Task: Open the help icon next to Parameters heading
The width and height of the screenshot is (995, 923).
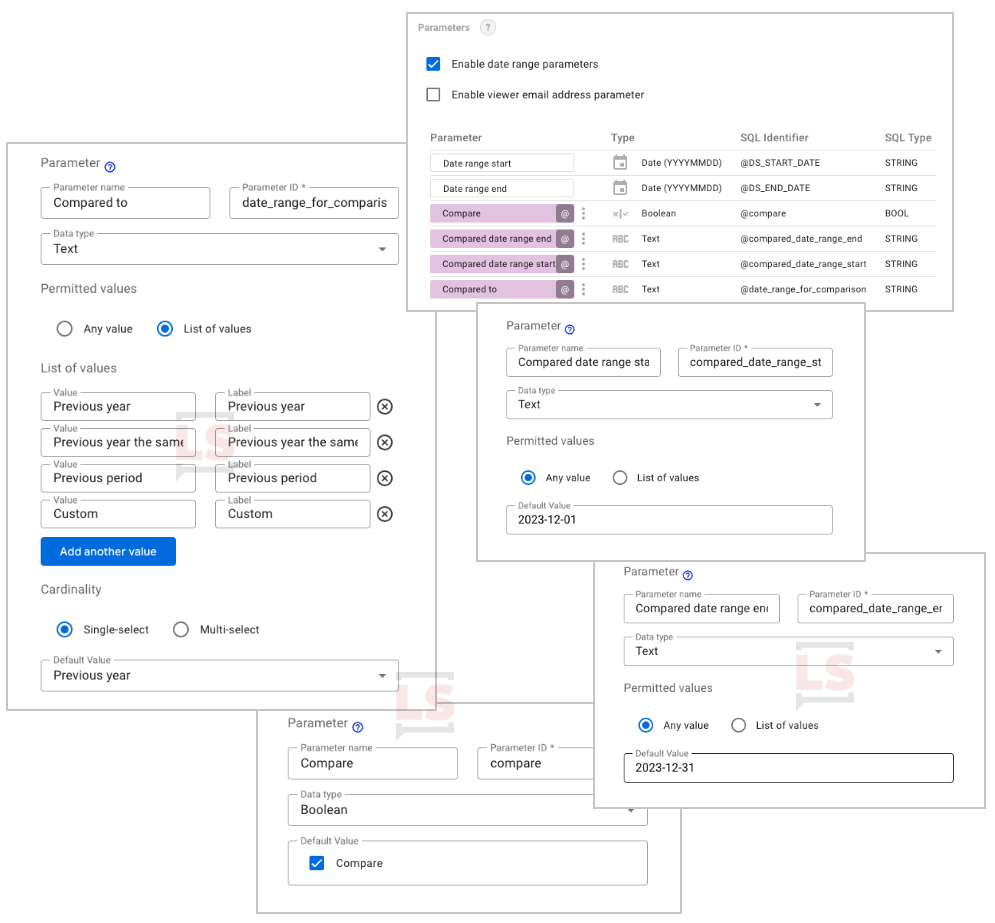Action: coord(487,27)
